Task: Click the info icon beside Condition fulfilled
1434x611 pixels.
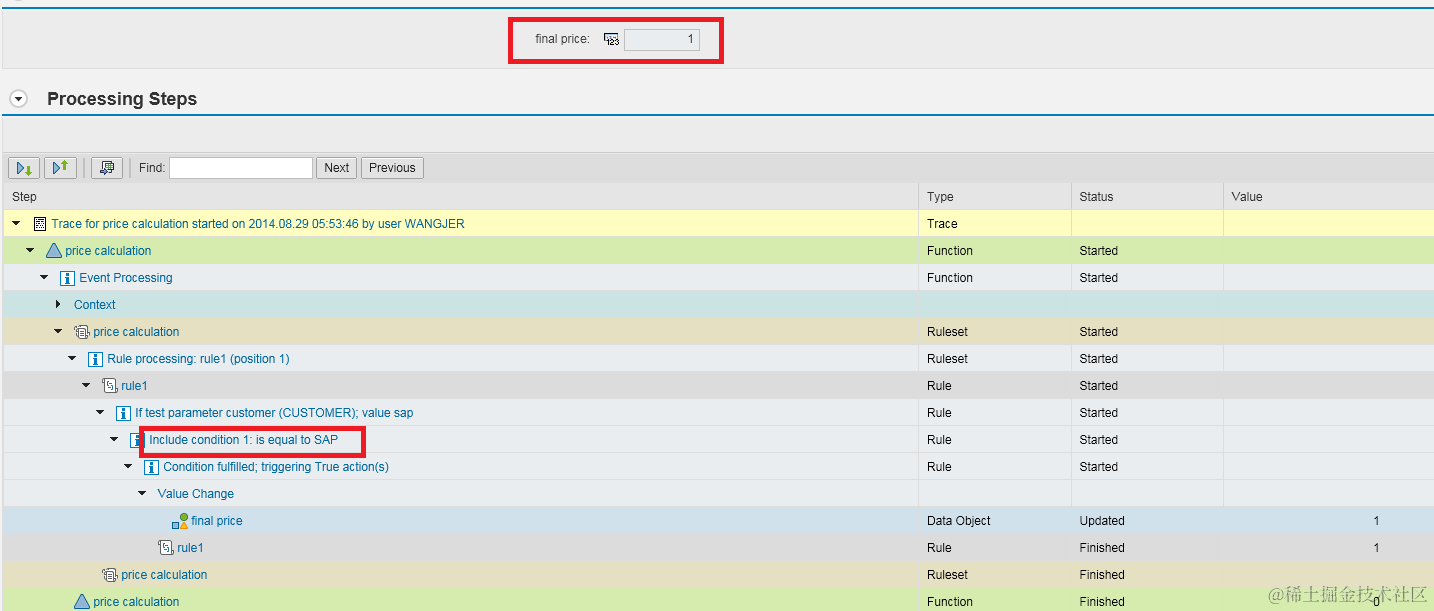Action: 152,467
